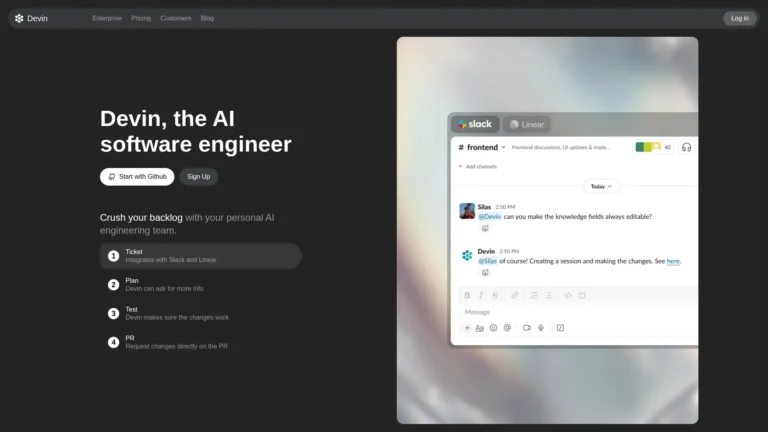
Task: Click the plus attachment icon in the composer
Action: (466, 328)
